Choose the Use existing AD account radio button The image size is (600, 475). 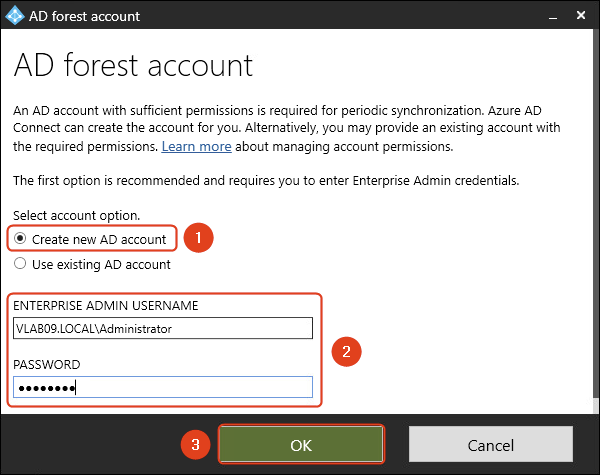pyautogui.click(x=20, y=265)
